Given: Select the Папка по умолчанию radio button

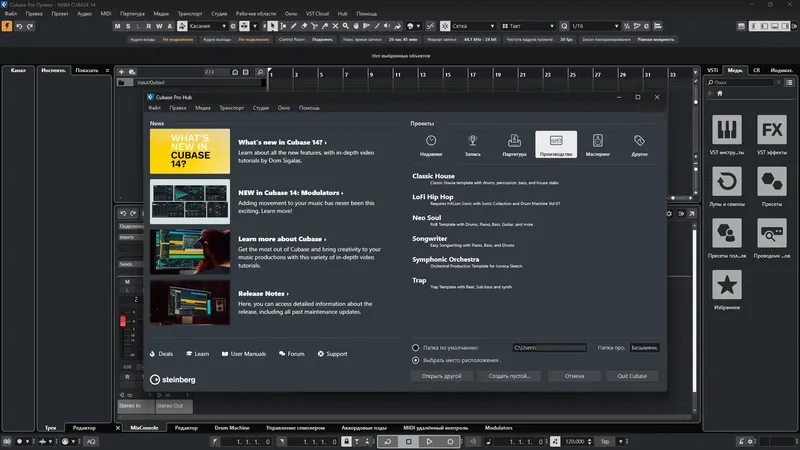Looking at the screenshot, I should point(416,347).
